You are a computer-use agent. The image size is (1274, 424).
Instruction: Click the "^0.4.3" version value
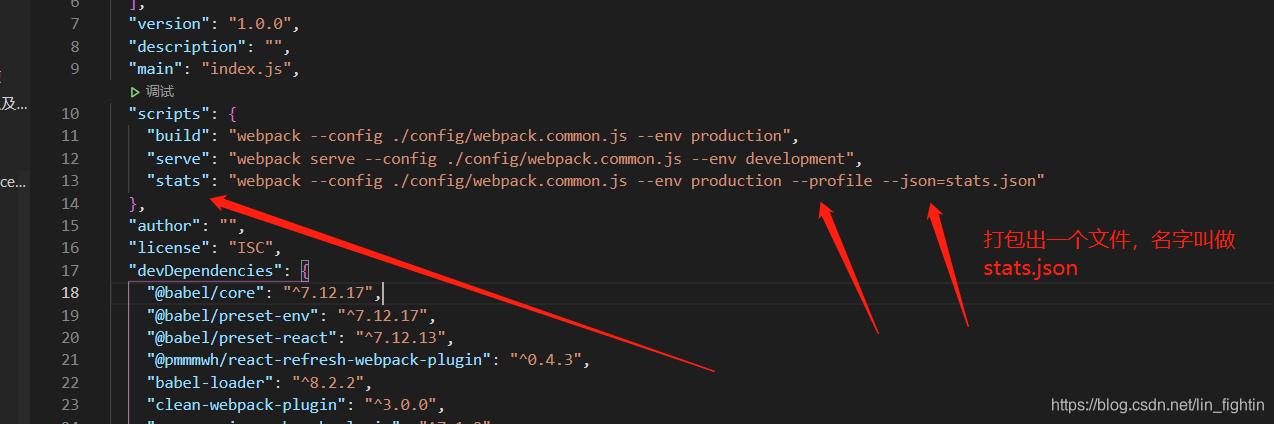coord(548,360)
